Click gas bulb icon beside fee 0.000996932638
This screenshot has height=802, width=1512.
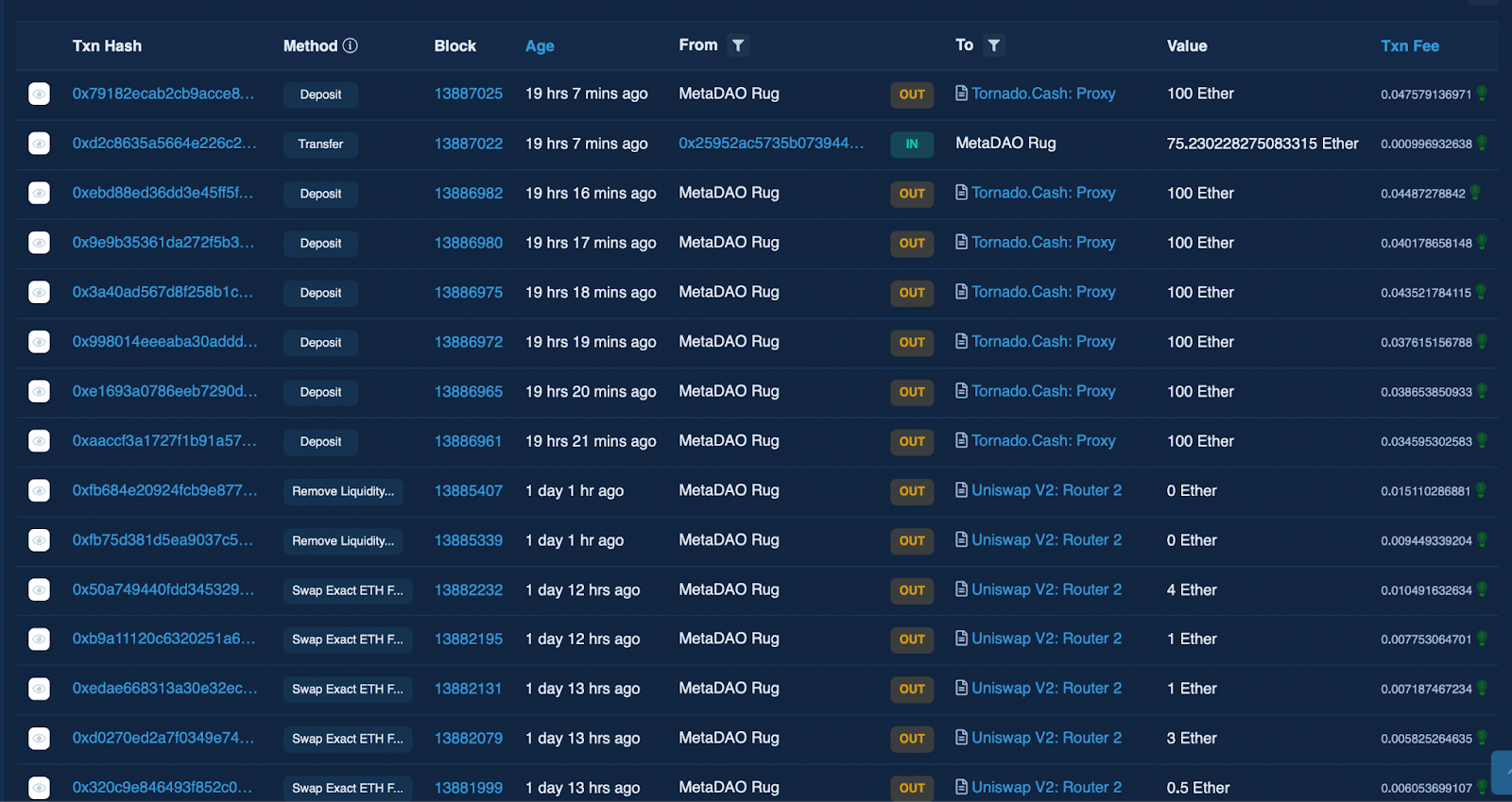pos(1482,144)
